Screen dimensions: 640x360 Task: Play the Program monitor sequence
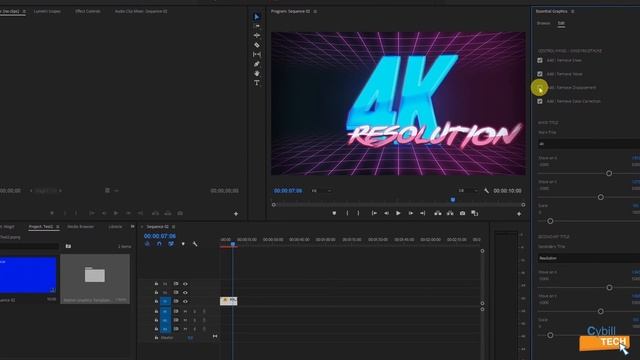click(x=398, y=213)
